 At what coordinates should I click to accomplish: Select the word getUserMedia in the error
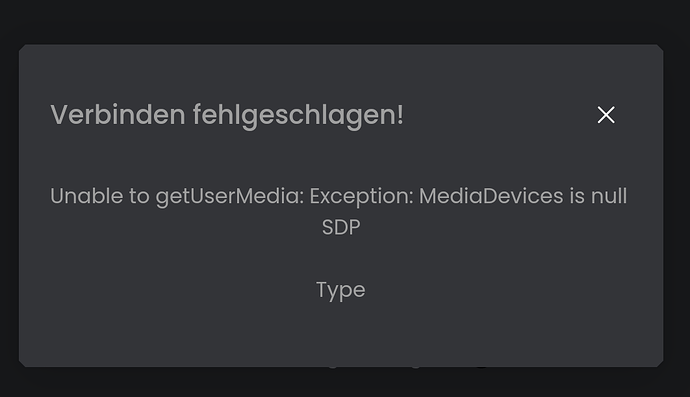[230, 196]
